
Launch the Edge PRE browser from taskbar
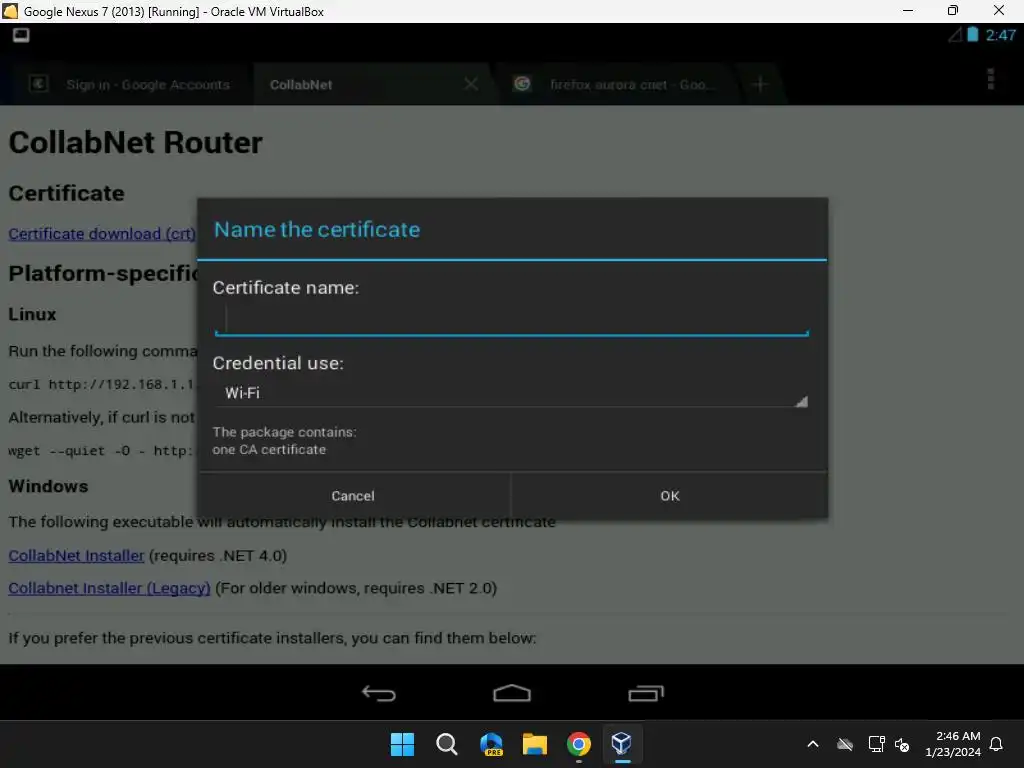pyautogui.click(x=491, y=744)
